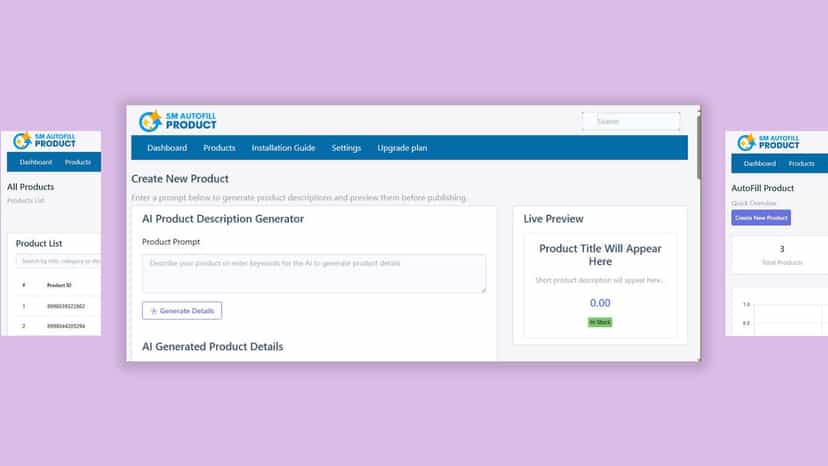Viewport: 828px width, 466px height.
Task: Click 'AI Product Description Generator' heading
Action: pyautogui.click(x=222, y=219)
